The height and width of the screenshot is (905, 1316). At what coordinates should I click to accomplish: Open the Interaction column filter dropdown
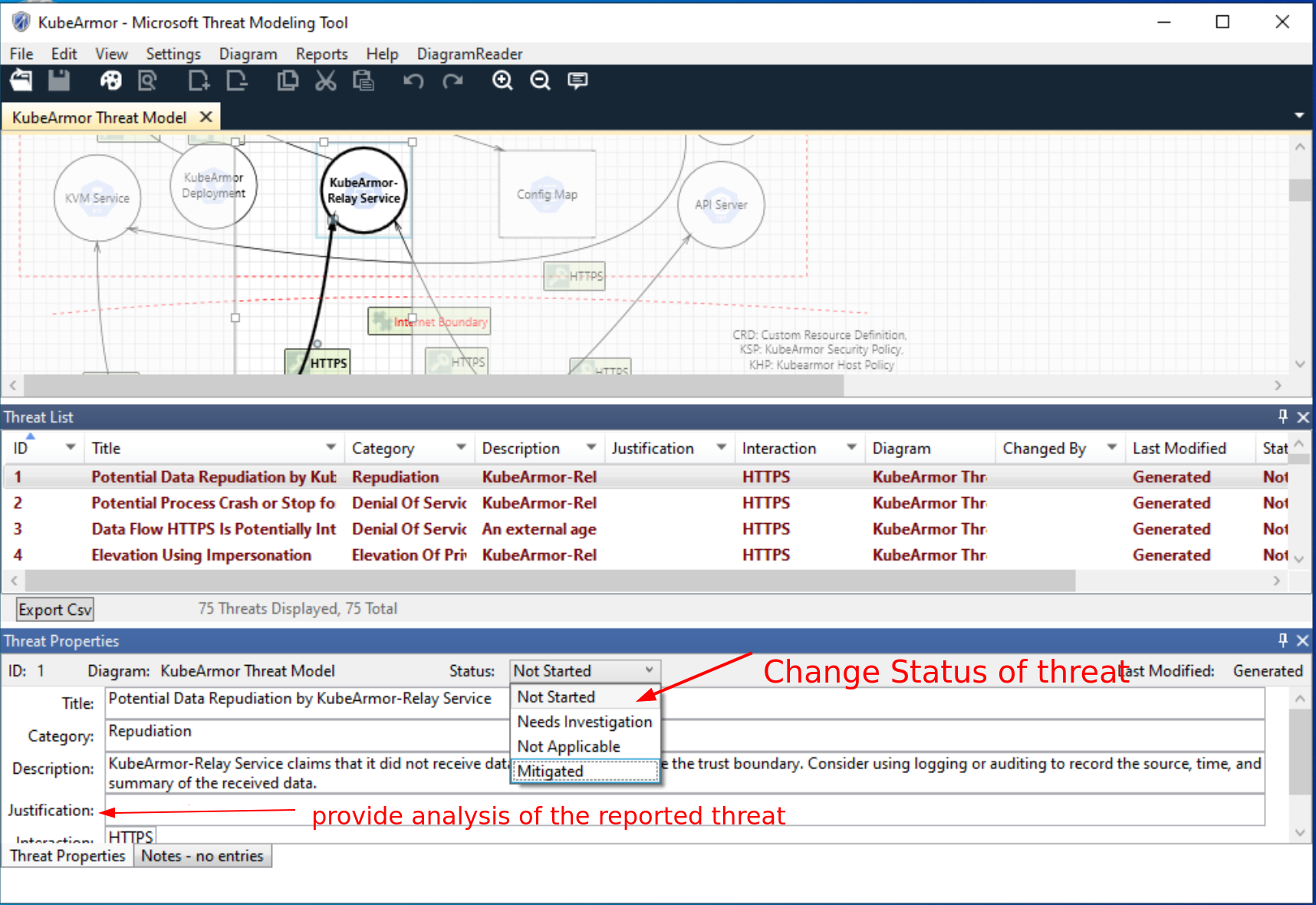[x=851, y=447]
